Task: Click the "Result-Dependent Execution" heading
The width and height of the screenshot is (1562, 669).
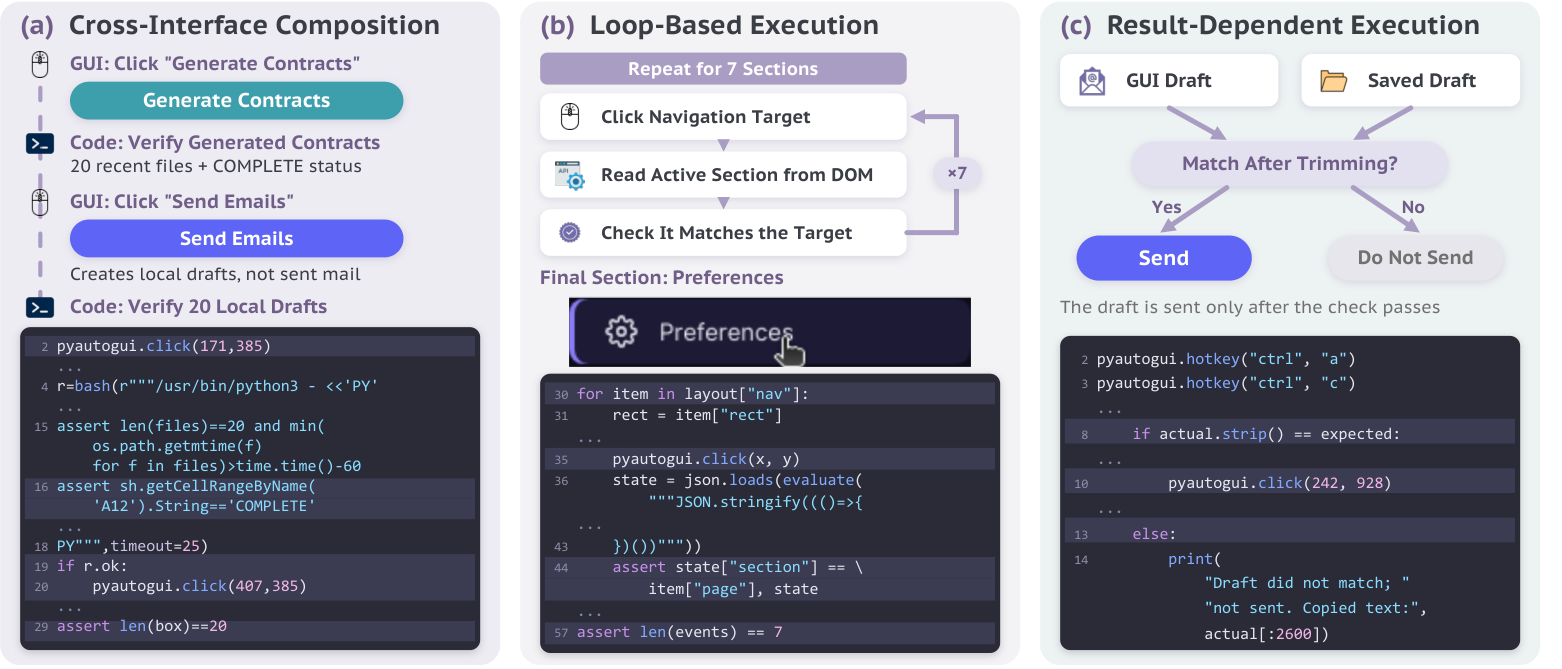Action: [1293, 26]
